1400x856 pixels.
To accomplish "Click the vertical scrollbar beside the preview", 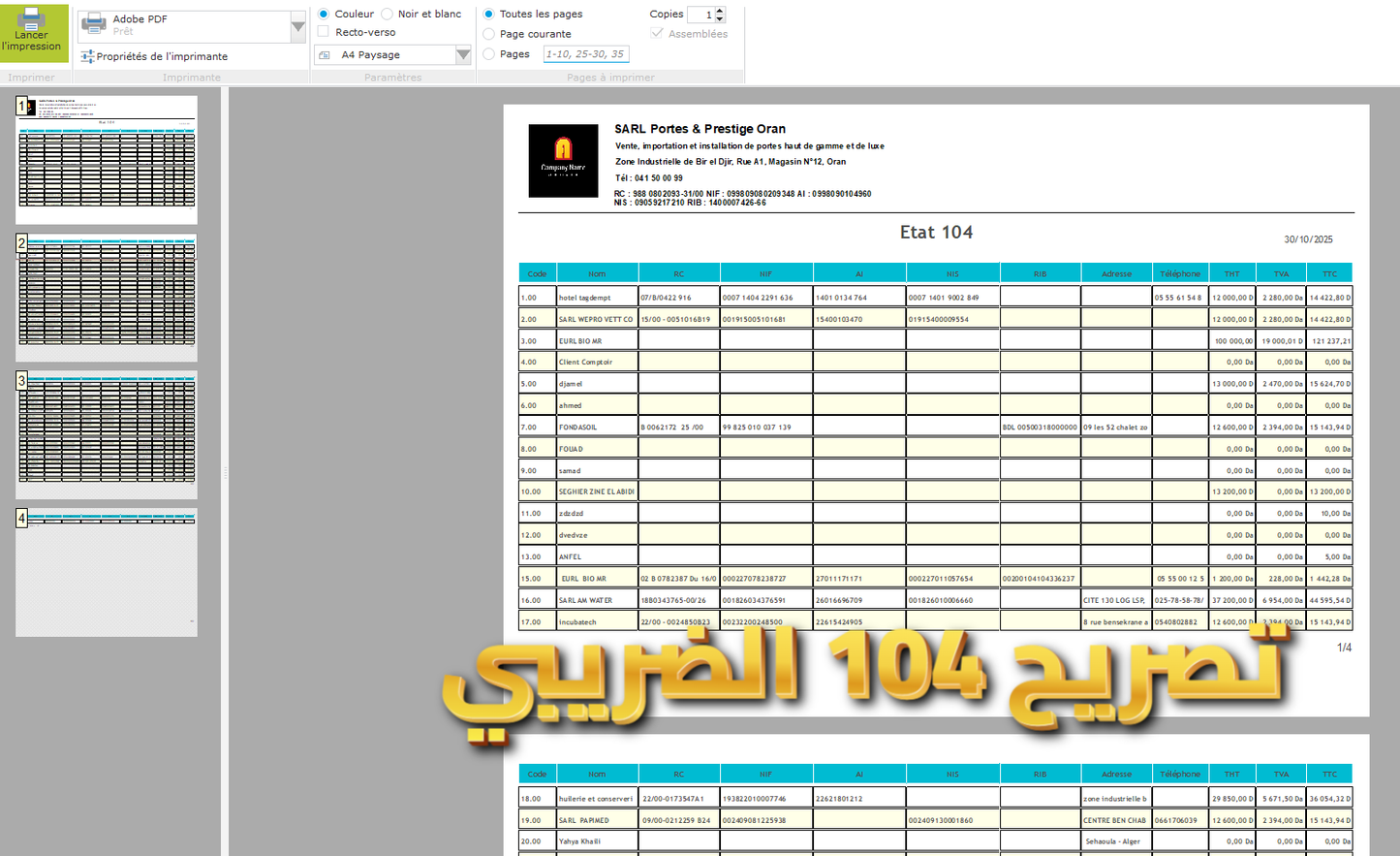I will click(x=226, y=472).
